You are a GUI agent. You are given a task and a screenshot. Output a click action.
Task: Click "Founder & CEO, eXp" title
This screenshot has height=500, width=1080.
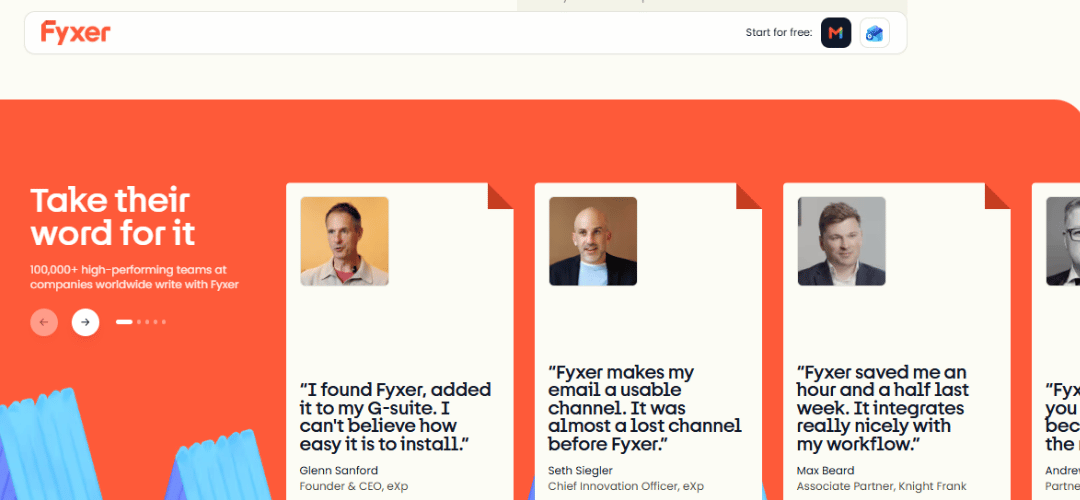tap(354, 486)
